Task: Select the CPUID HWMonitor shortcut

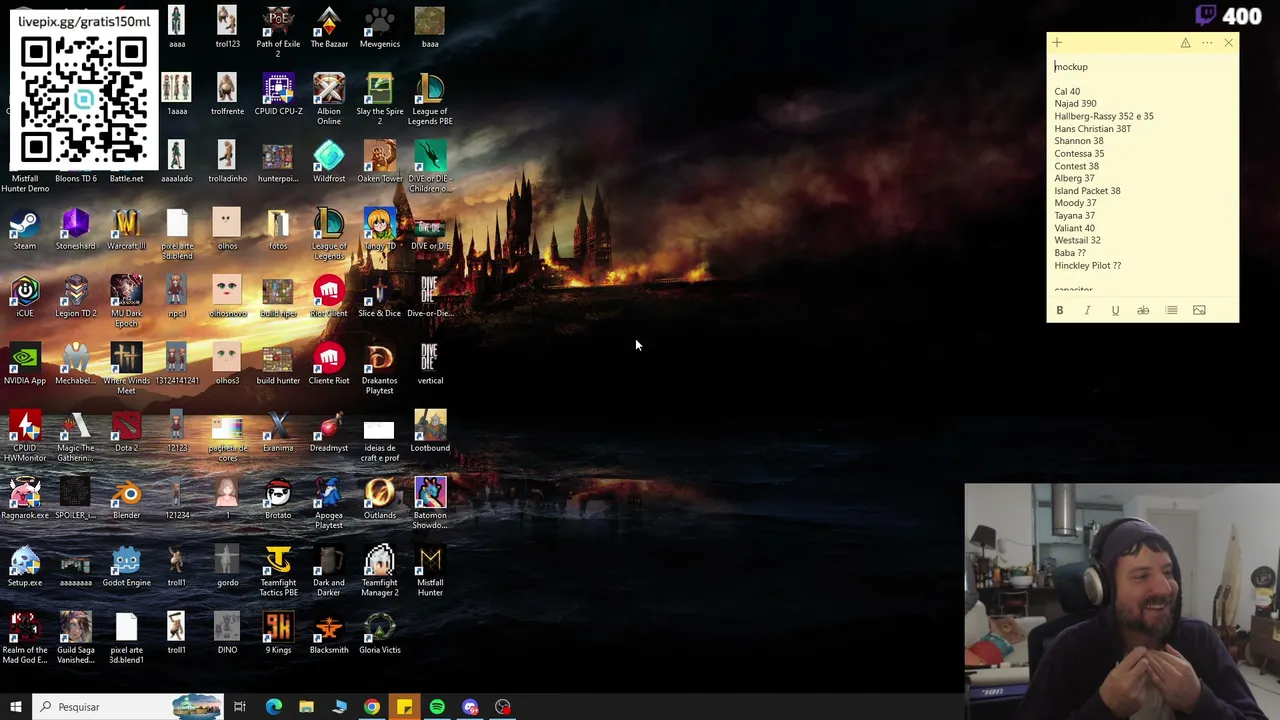Action: (x=25, y=436)
